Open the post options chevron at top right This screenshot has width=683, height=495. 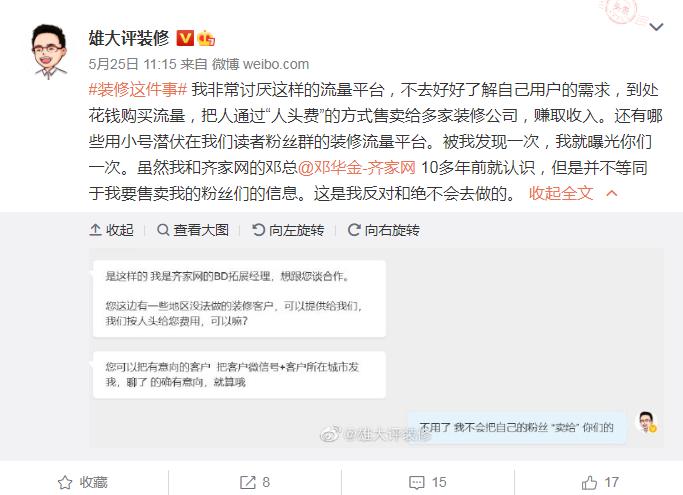(x=656, y=27)
